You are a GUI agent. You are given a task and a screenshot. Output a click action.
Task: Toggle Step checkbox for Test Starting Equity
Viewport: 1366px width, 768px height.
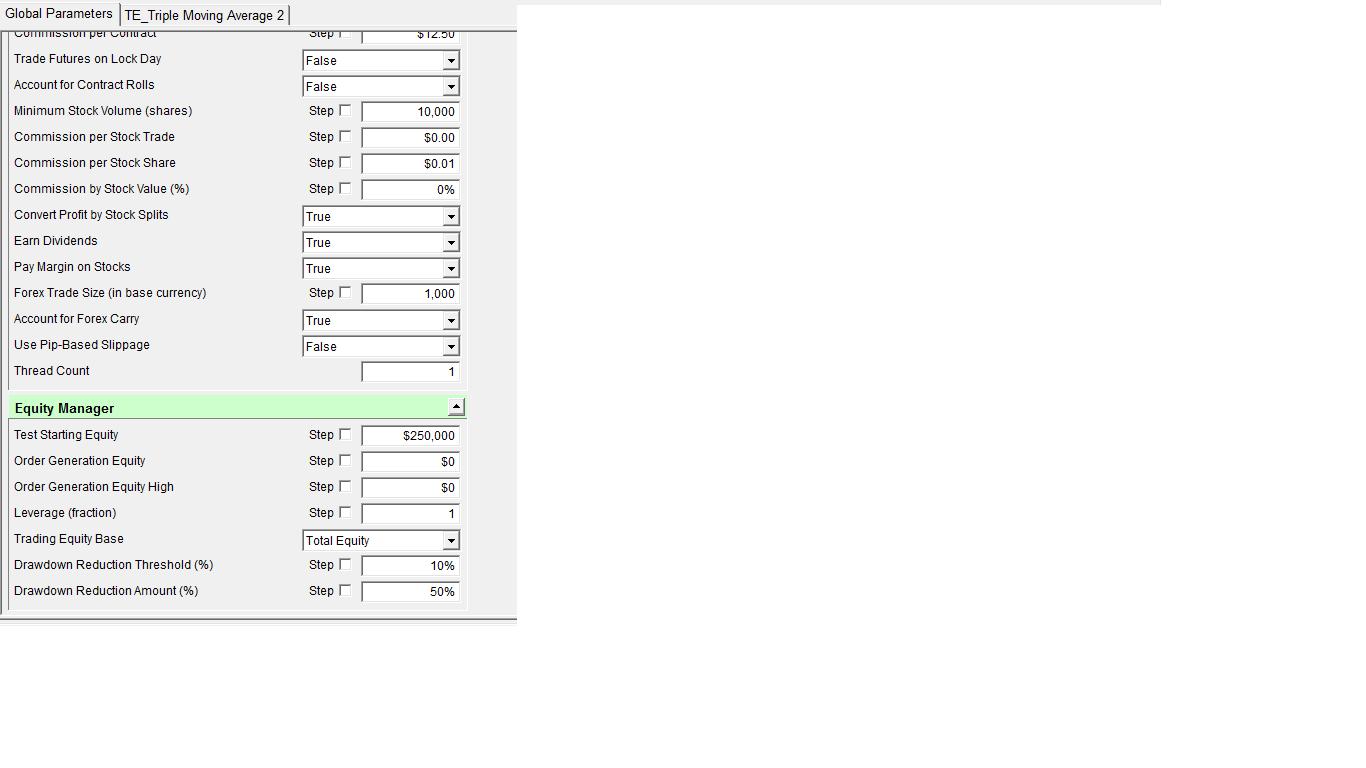point(345,435)
